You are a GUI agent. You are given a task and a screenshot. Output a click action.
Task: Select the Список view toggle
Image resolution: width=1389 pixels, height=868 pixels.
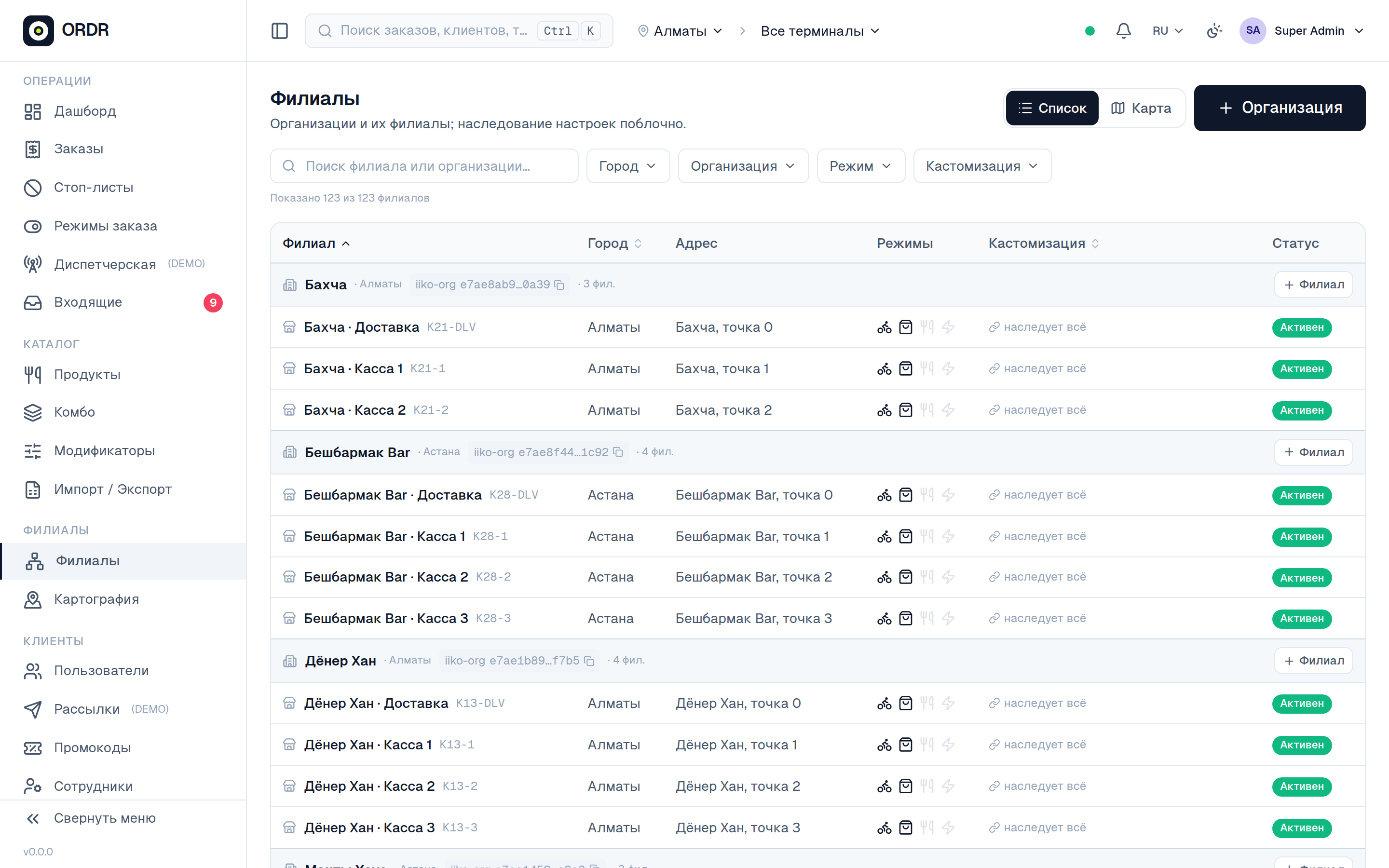click(1052, 108)
